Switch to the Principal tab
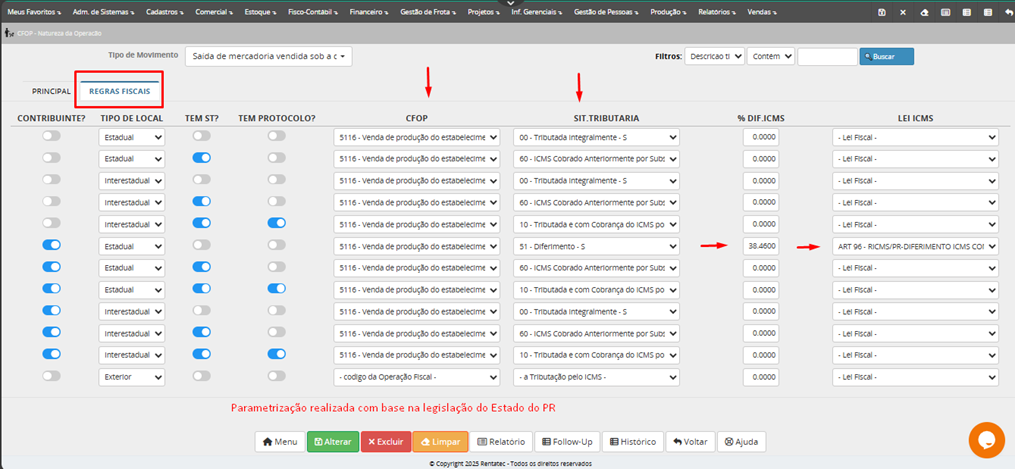Viewport: 1015px width, 469px height. pyautogui.click(x=51, y=91)
